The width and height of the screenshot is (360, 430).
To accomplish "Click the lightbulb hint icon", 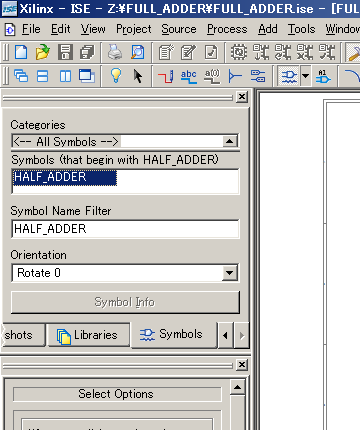I will 116,76.
